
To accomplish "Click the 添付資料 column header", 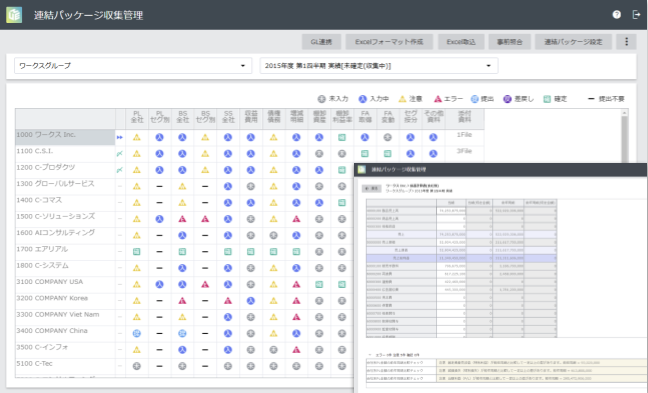I will (x=465, y=117).
